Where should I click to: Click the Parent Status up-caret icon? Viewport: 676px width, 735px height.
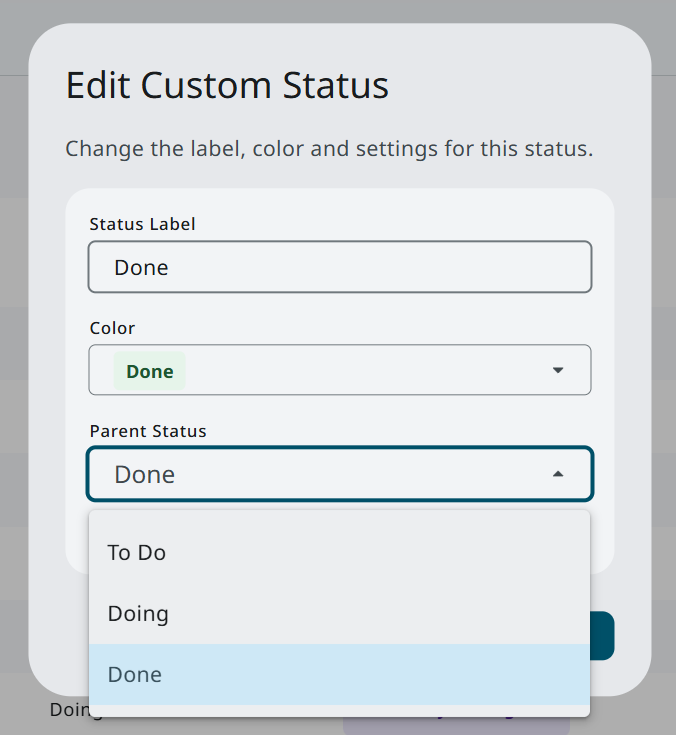tap(558, 474)
